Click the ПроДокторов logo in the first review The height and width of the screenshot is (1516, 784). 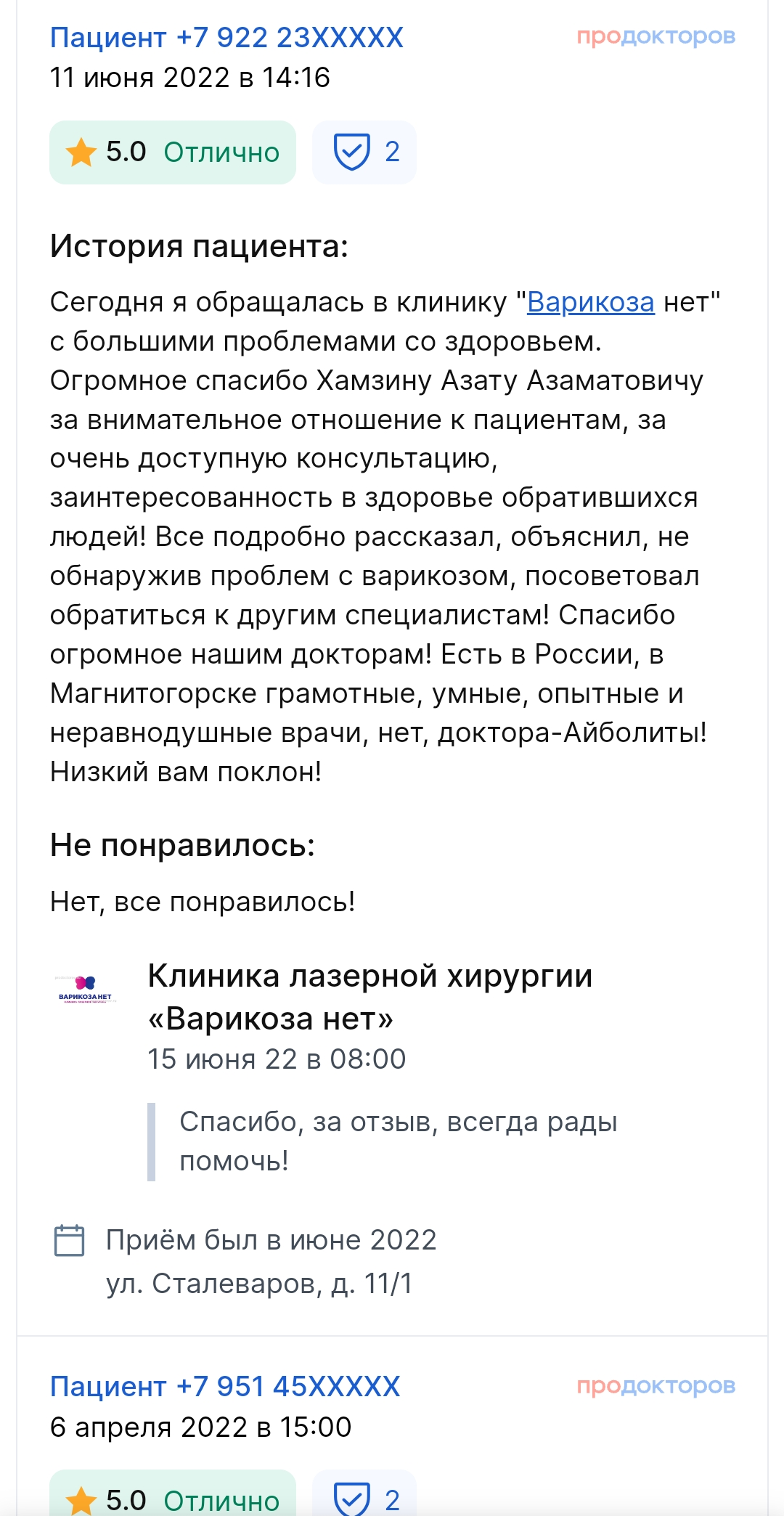pos(656,36)
